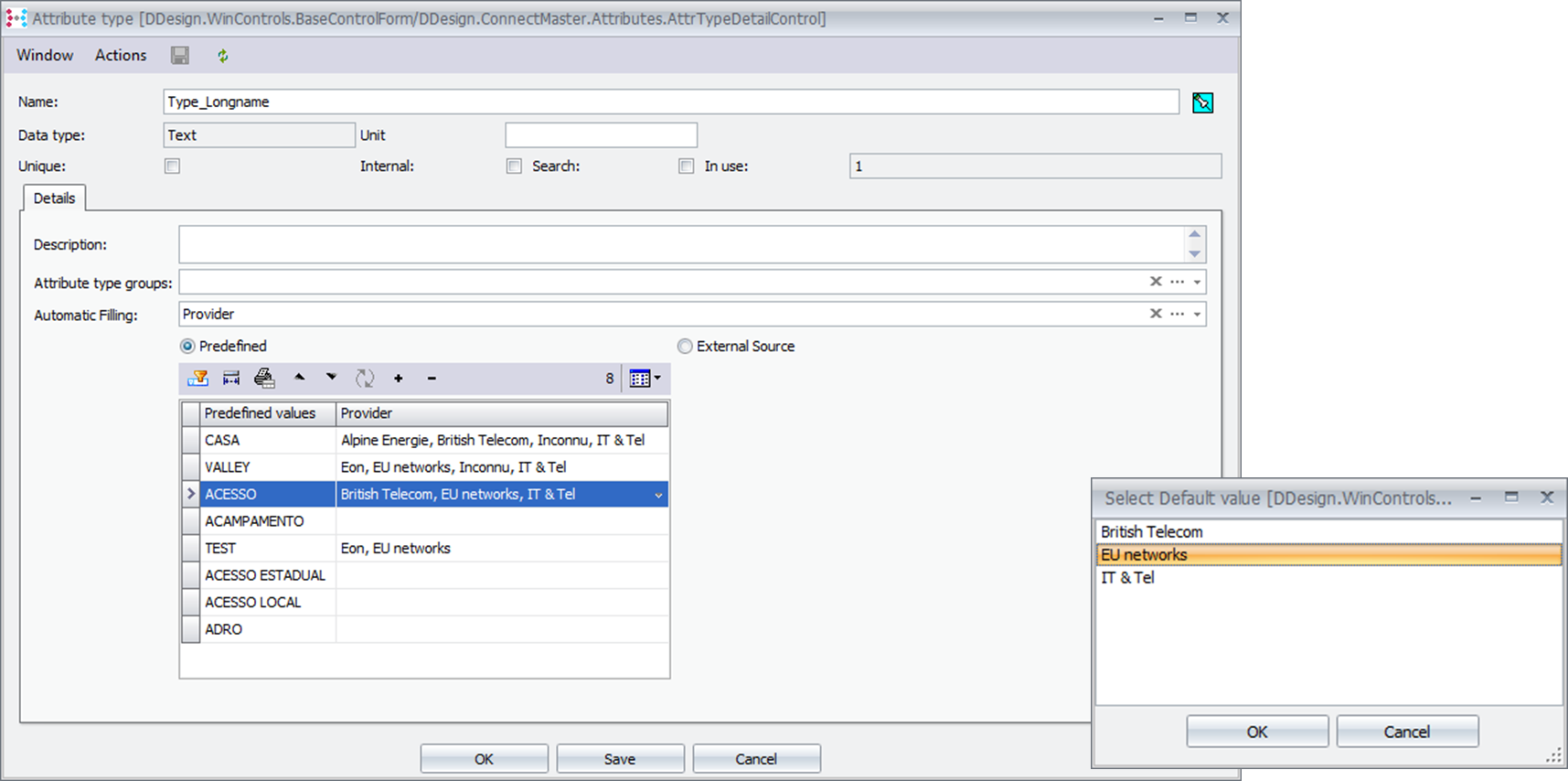Click Provider column header
This screenshot has width=1568, height=781.
pyautogui.click(x=502, y=413)
